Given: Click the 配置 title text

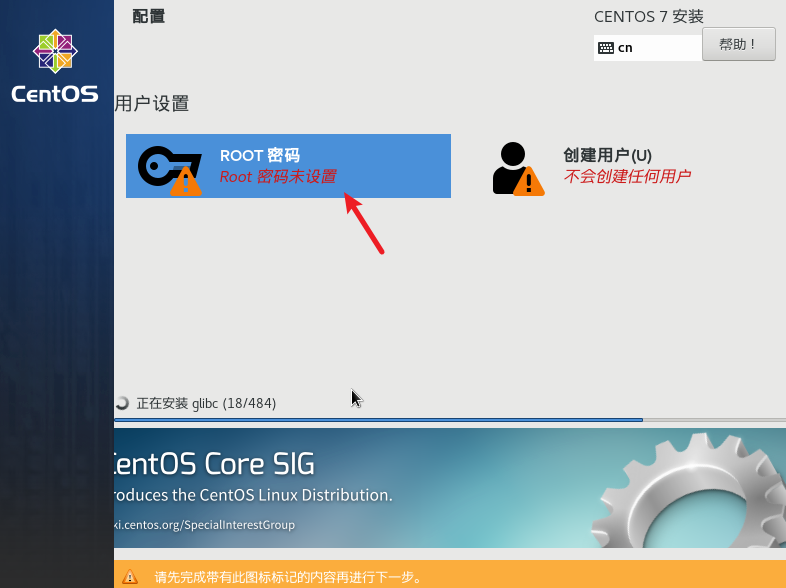Looking at the screenshot, I should point(148,17).
